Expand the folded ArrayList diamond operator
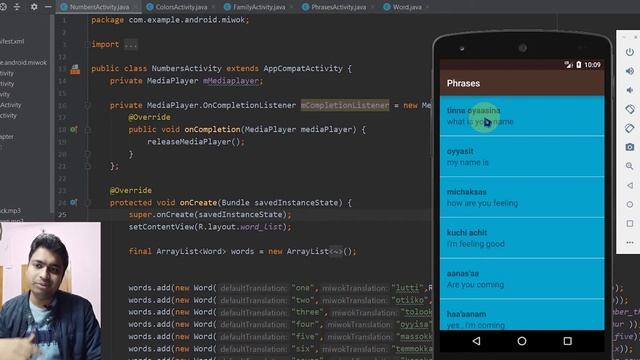Screen dimensions: 640x360 [336, 251]
